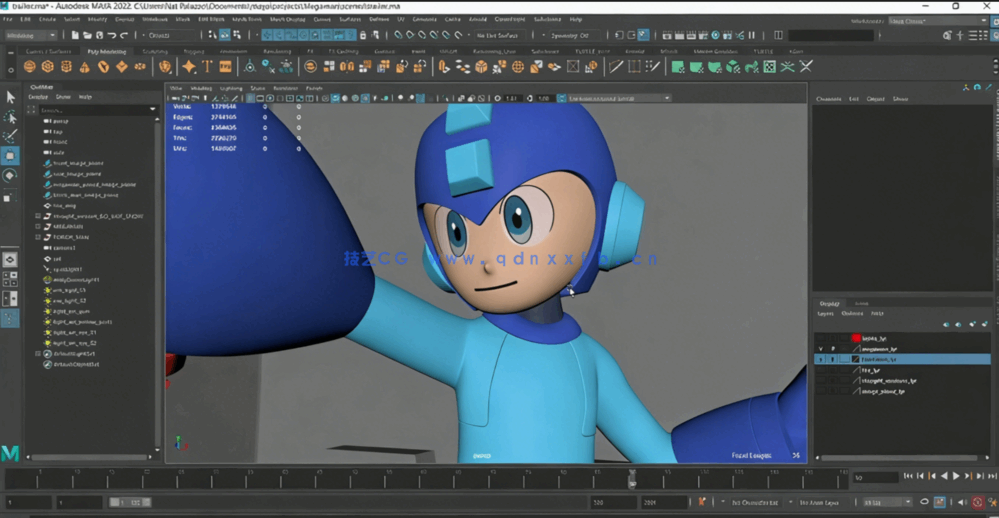Open the Mesh Display menu
Image resolution: width=999 pixels, height=518 pixels.
click(x=287, y=19)
